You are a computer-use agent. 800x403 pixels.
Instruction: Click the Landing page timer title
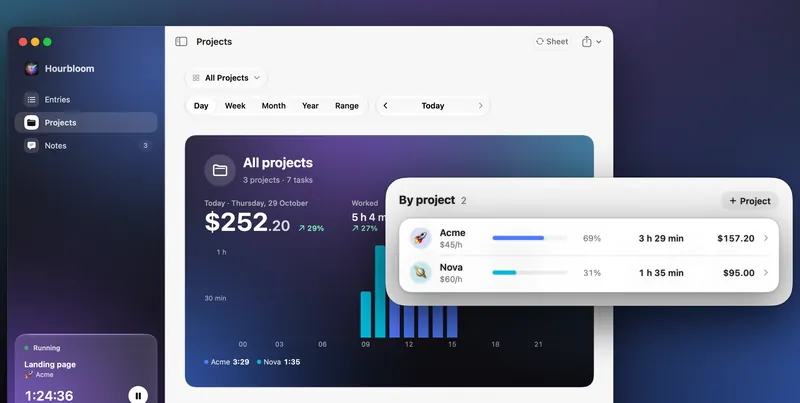point(50,364)
